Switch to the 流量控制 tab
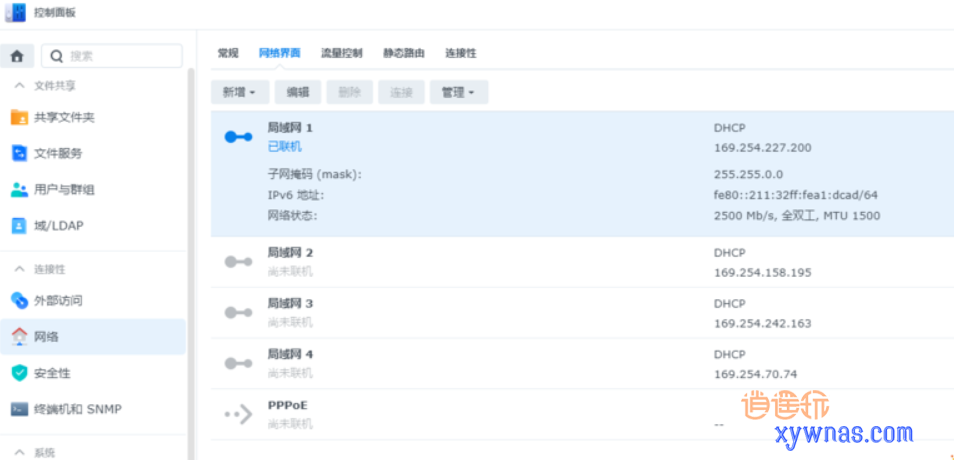This screenshot has width=954, height=460. click(342, 54)
